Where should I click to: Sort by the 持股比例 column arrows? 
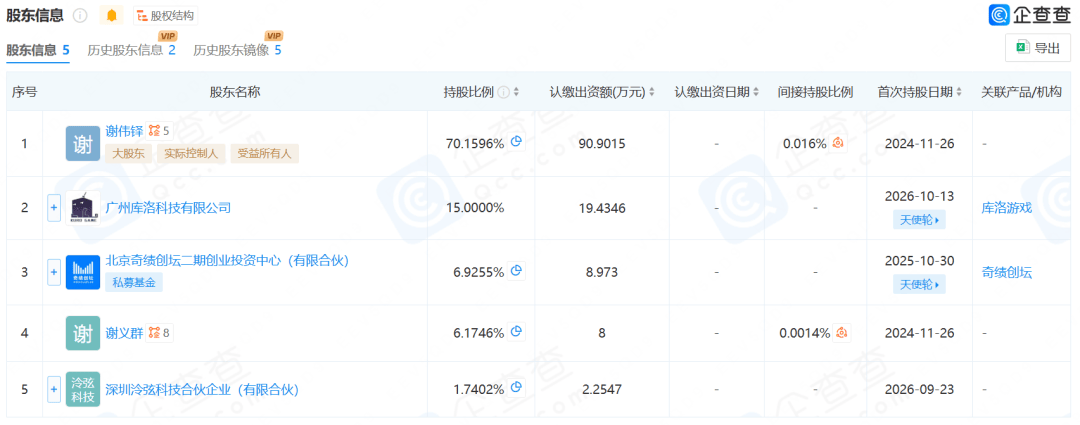(x=517, y=92)
